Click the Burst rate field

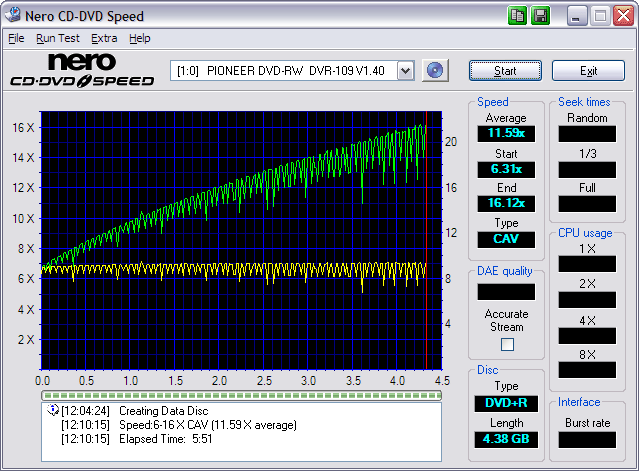[587, 440]
